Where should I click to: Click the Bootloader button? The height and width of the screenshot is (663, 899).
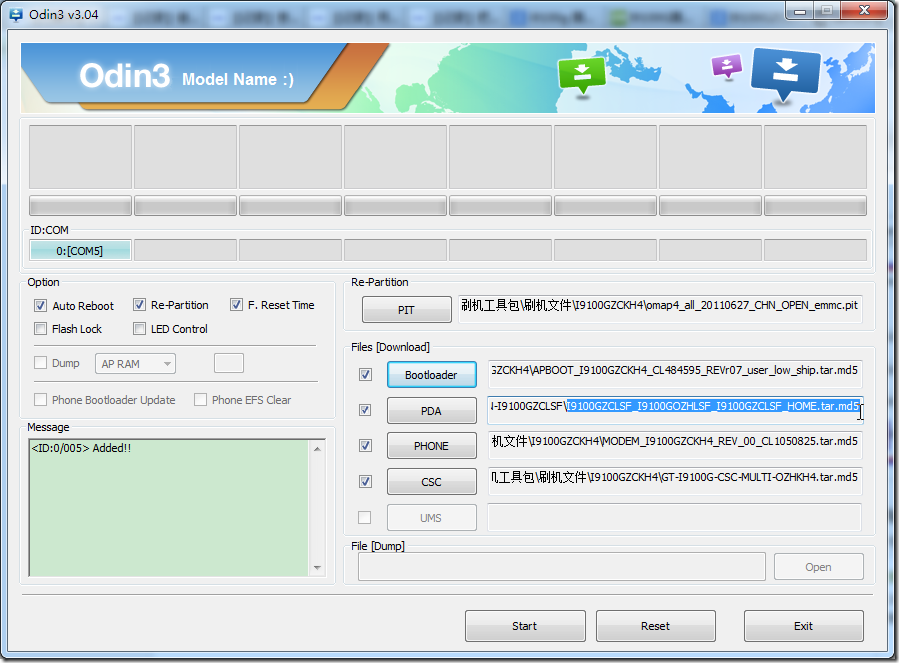coord(432,375)
